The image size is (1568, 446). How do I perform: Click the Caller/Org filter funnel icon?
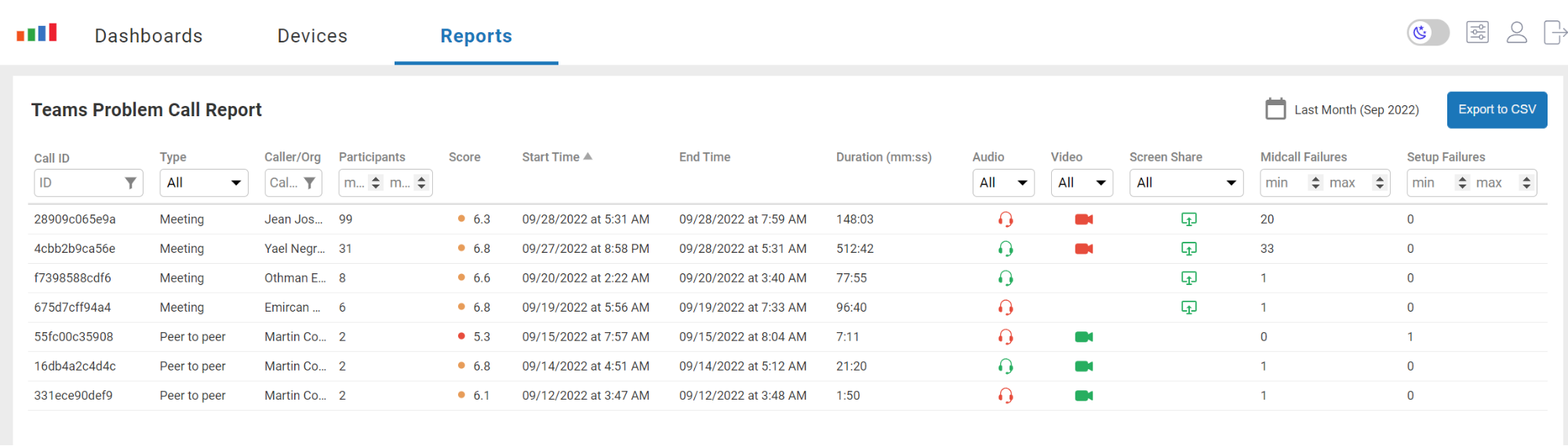[310, 183]
